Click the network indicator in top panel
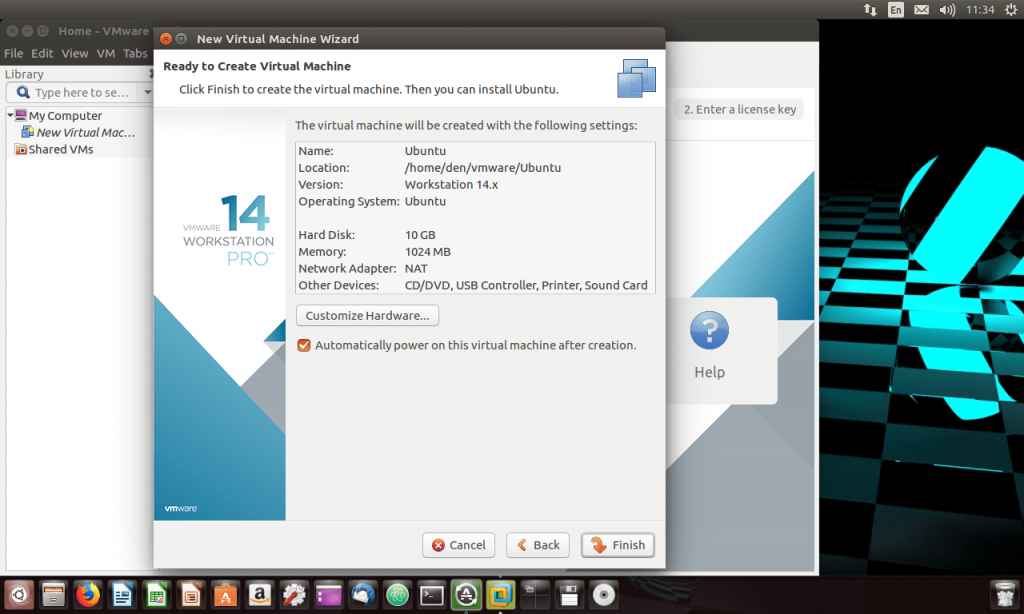The image size is (1024, 614). 870,10
